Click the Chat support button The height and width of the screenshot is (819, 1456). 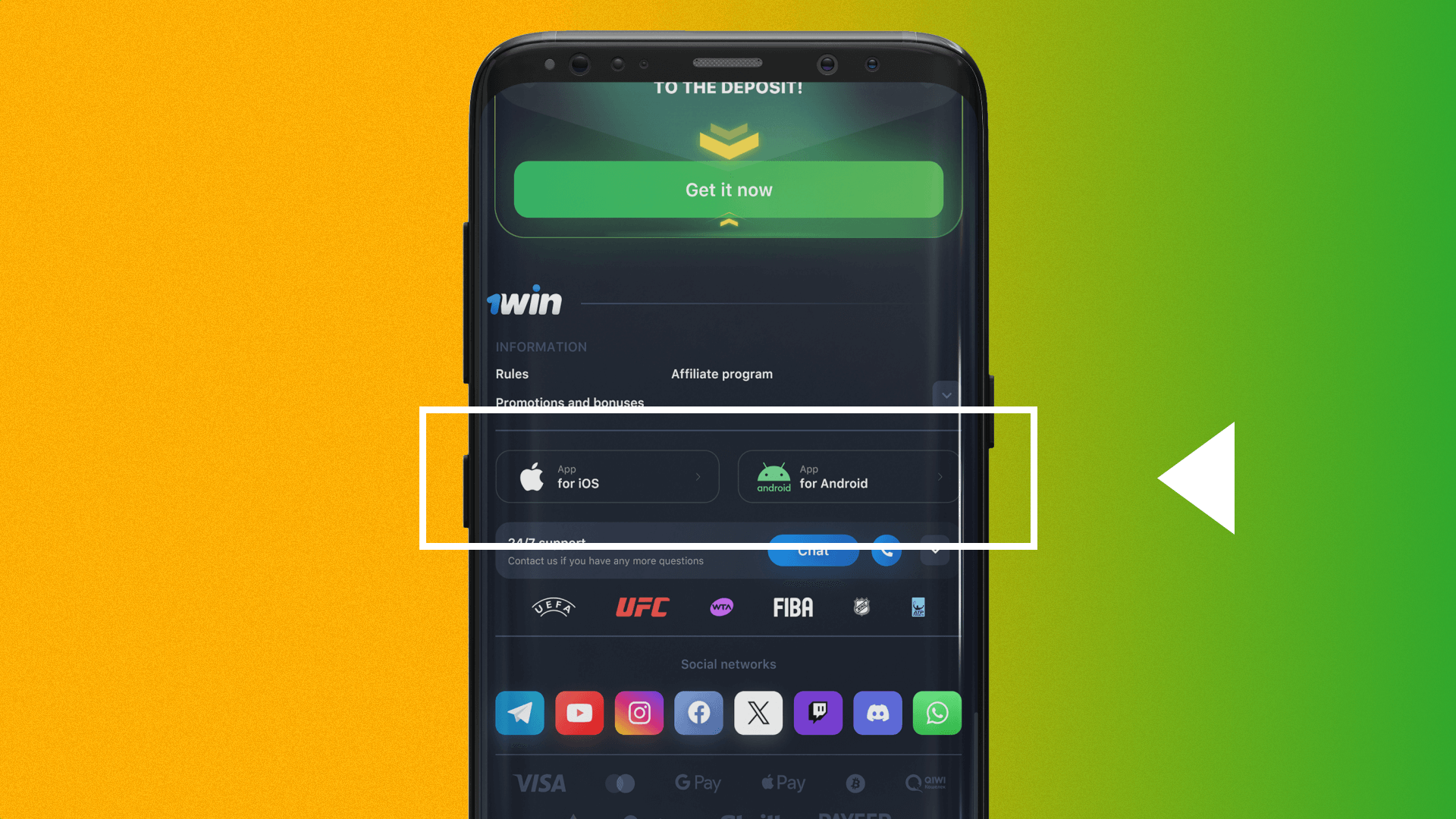813,550
